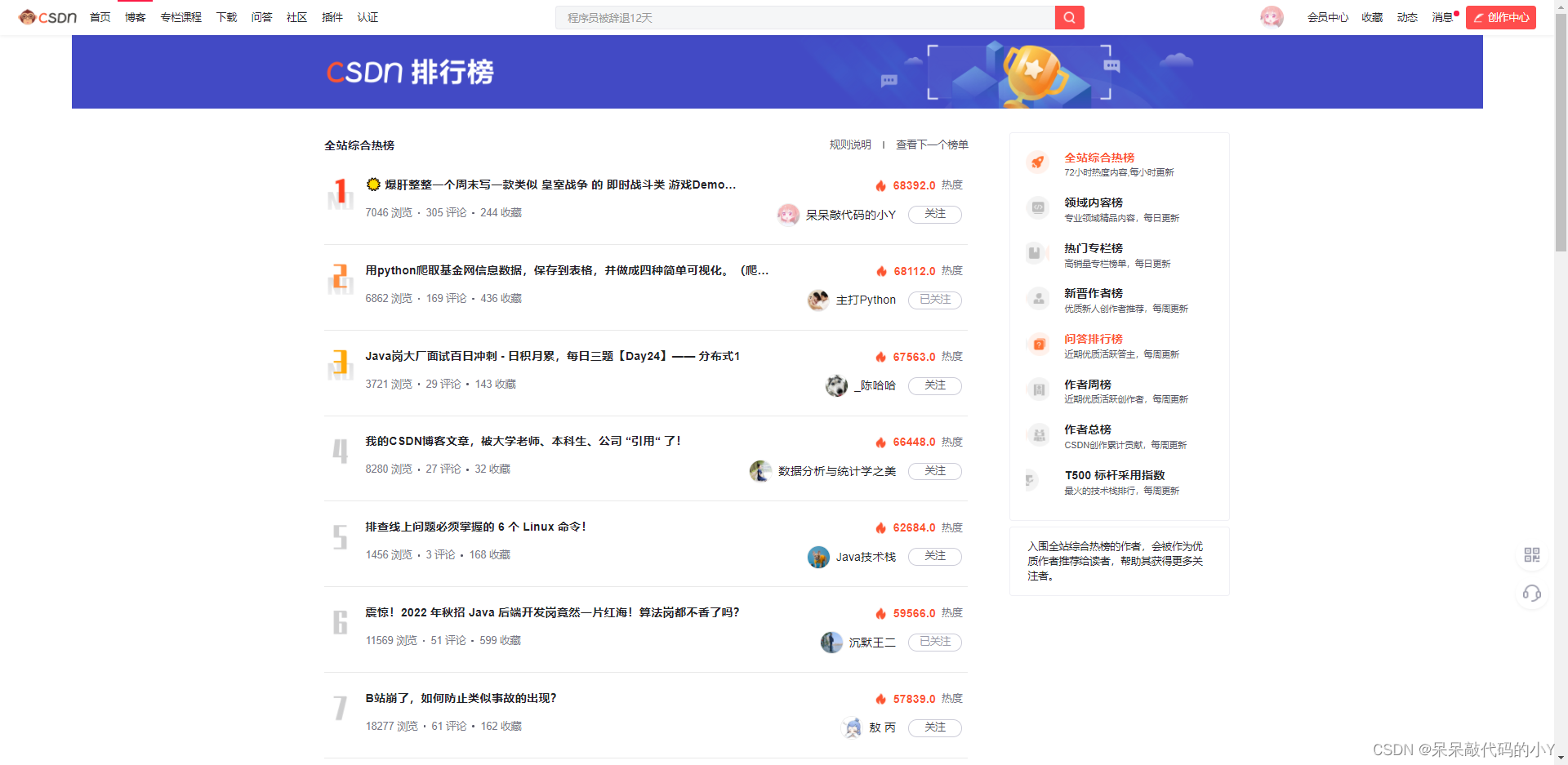This screenshot has height=765, width=1568.
Task: Click the 问答排行榜 sidebar icon
Action: 1038,344
